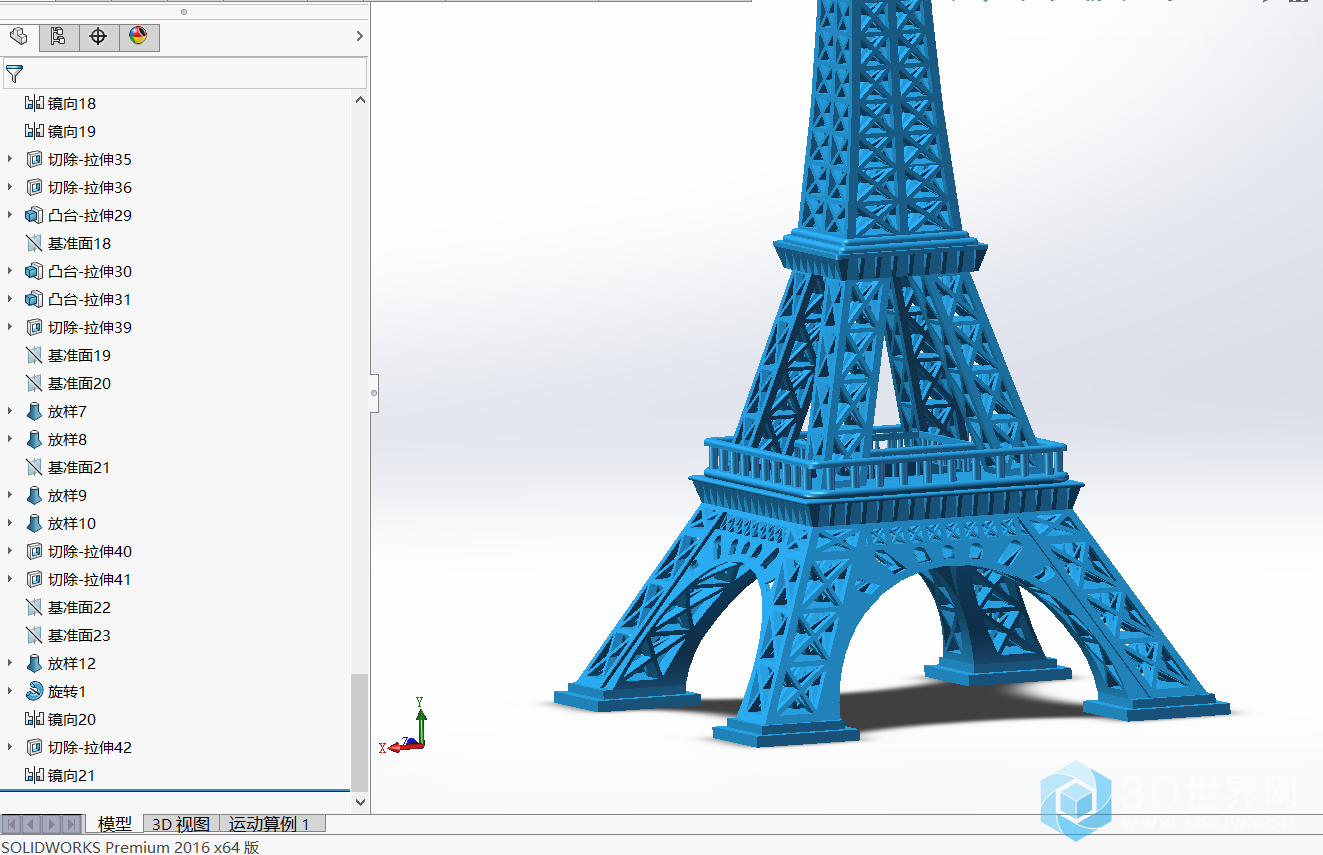Select the 镜向20 mirror icon

click(x=35, y=719)
